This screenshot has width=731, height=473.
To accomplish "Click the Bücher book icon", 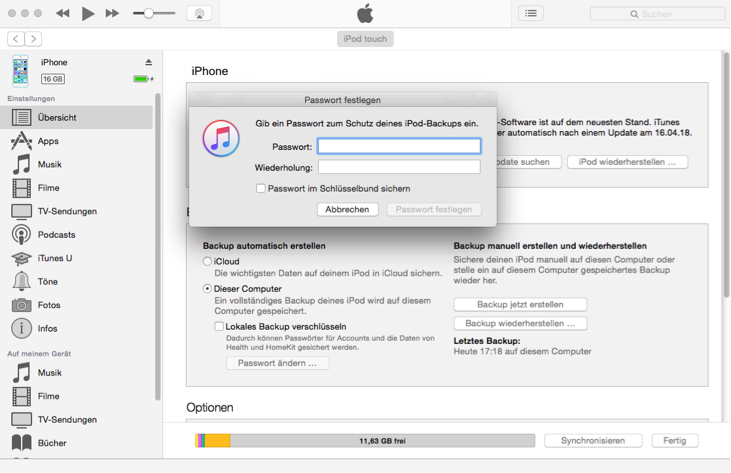I will pos(21,443).
